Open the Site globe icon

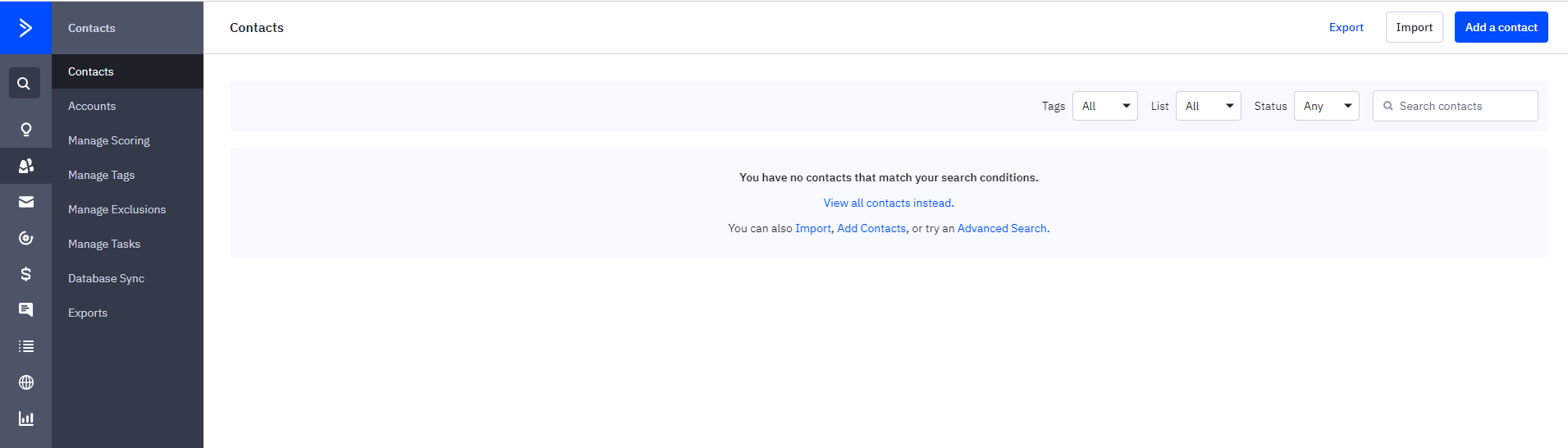(x=26, y=382)
